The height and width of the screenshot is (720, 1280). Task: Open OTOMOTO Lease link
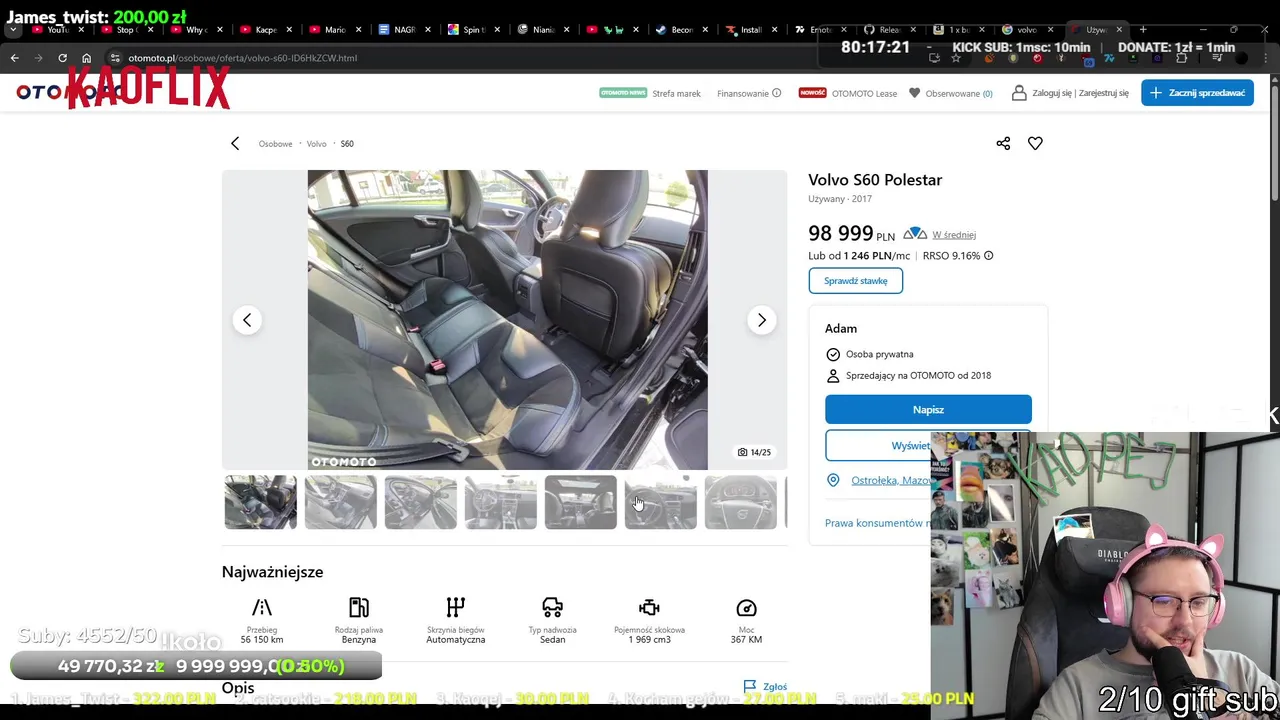coord(864,93)
